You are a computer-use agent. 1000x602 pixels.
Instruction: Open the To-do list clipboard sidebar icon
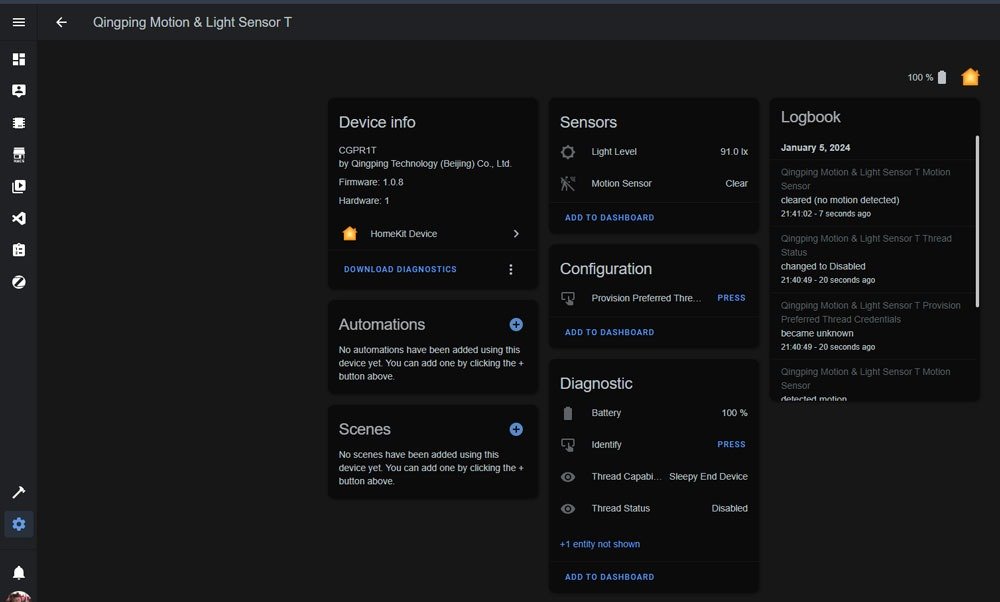[x=19, y=250]
